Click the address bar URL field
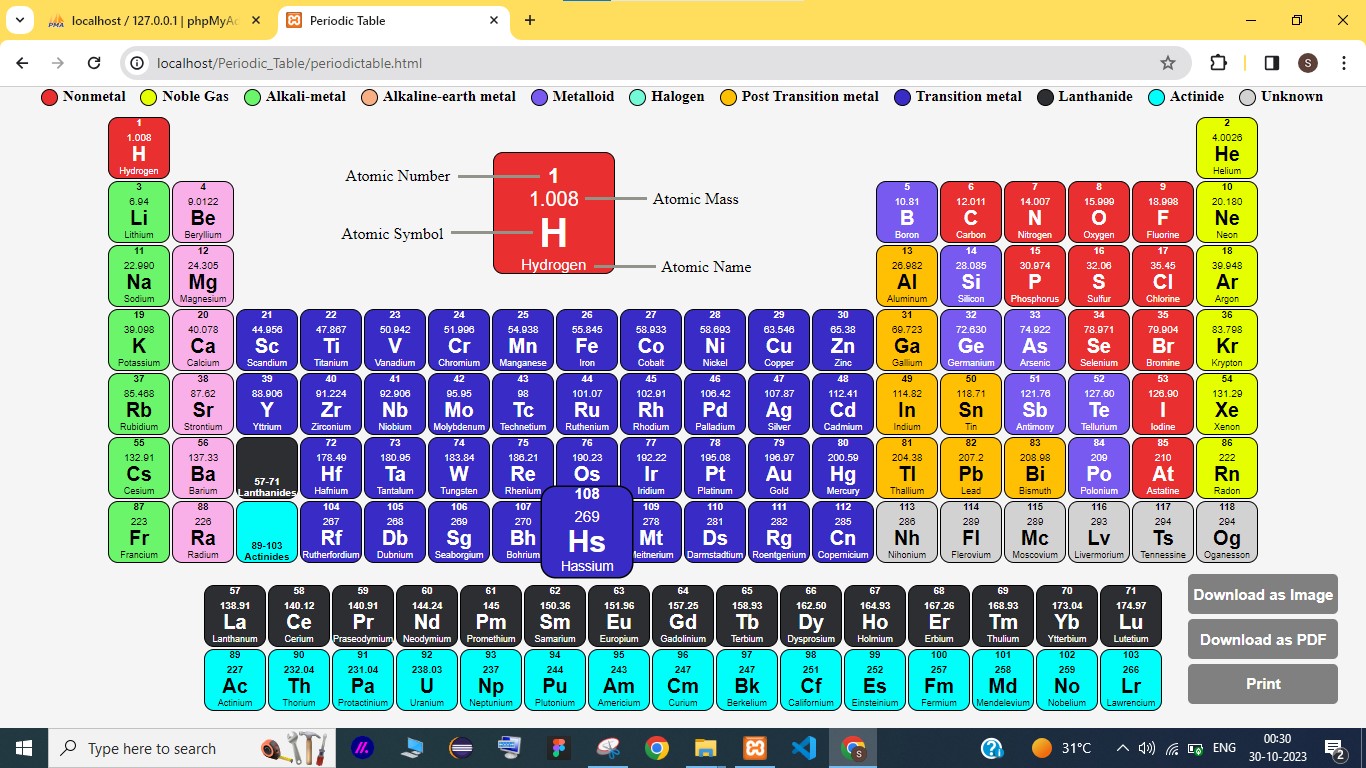This screenshot has height=768, width=1366. click(640, 63)
